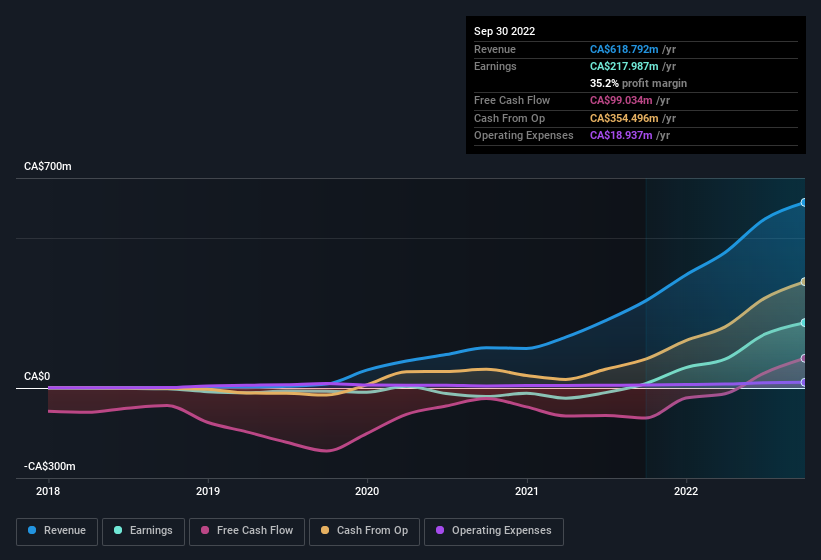This screenshot has width=821, height=560.
Task: Toggle Free Cash Flow legend button
Action: pos(247,531)
